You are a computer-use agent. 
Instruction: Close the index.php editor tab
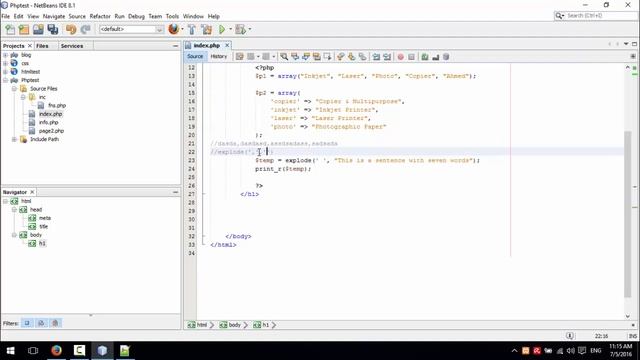tap(227, 45)
